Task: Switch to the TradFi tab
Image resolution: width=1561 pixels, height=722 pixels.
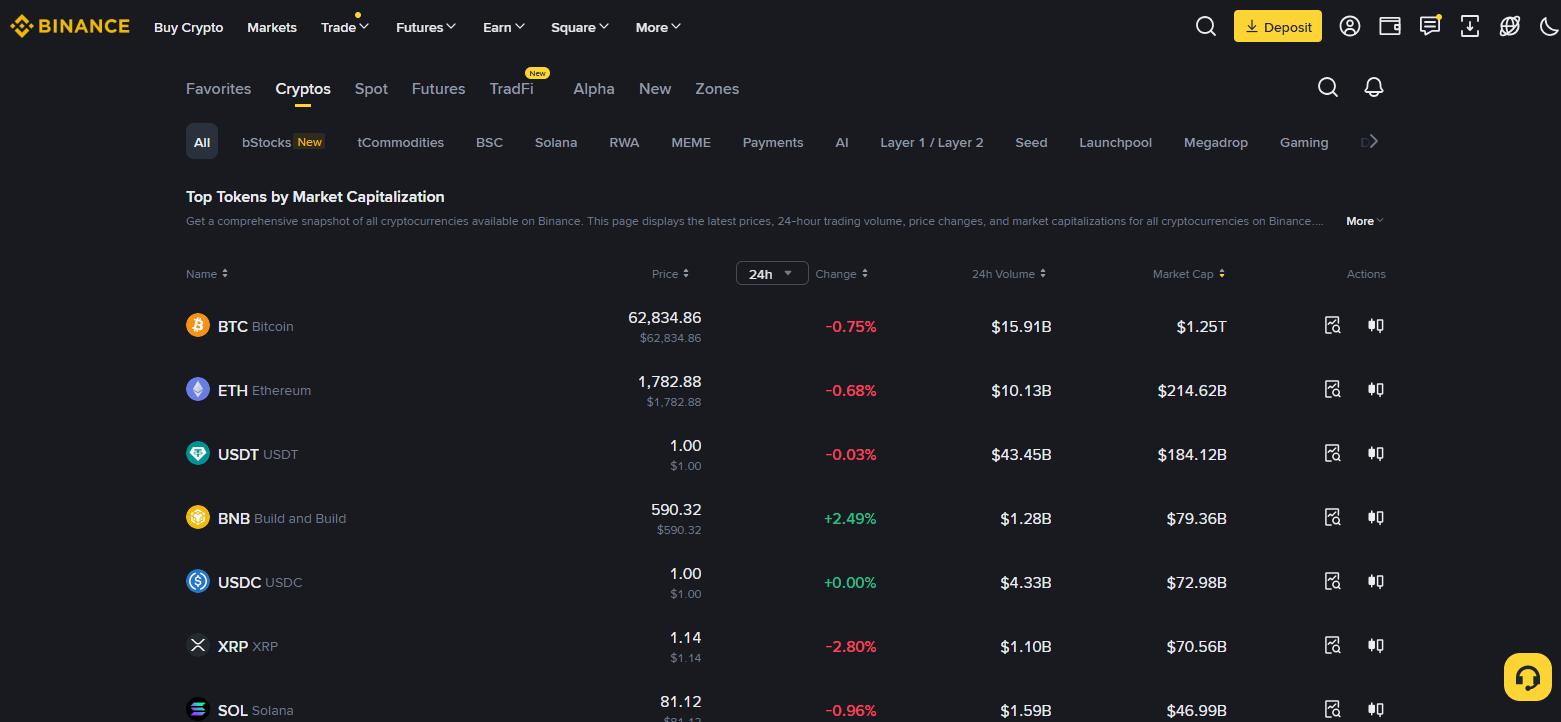Action: [x=511, y=88]
